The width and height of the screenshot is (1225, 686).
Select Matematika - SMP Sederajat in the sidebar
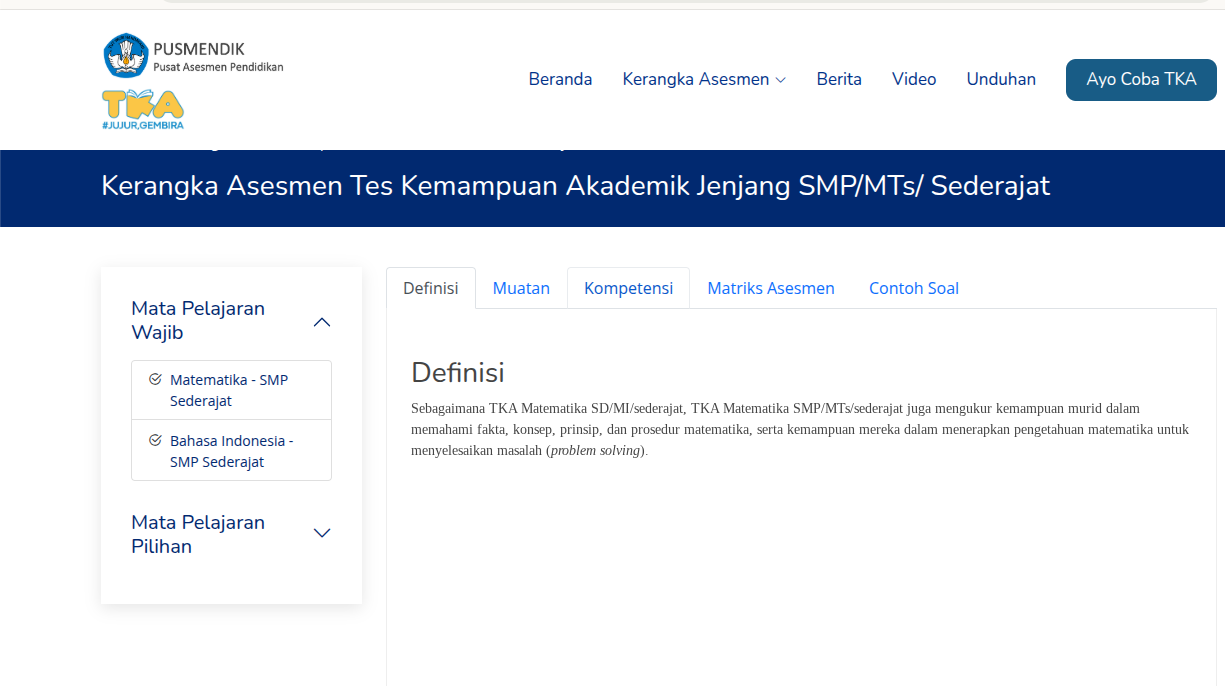[x=228, y=390]
